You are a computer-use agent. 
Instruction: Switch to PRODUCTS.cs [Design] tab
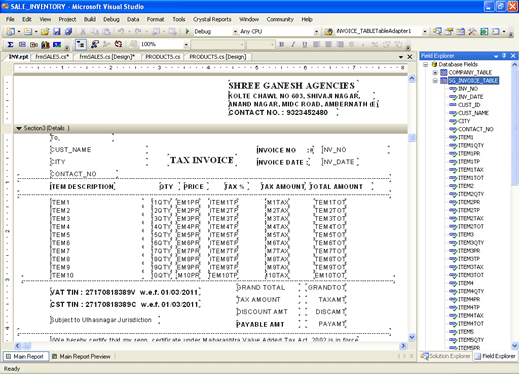click(x=218, y=57)
